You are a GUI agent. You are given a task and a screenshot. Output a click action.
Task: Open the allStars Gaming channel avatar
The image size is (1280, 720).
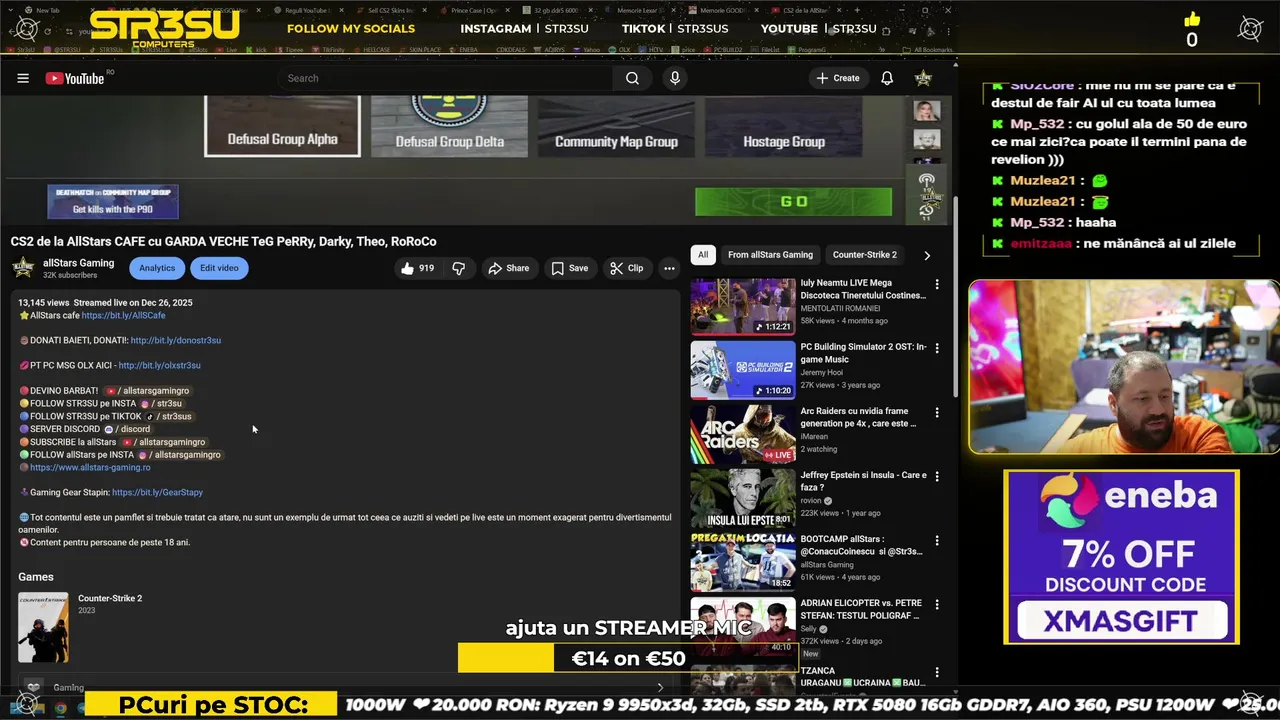(x=23, y=267)
